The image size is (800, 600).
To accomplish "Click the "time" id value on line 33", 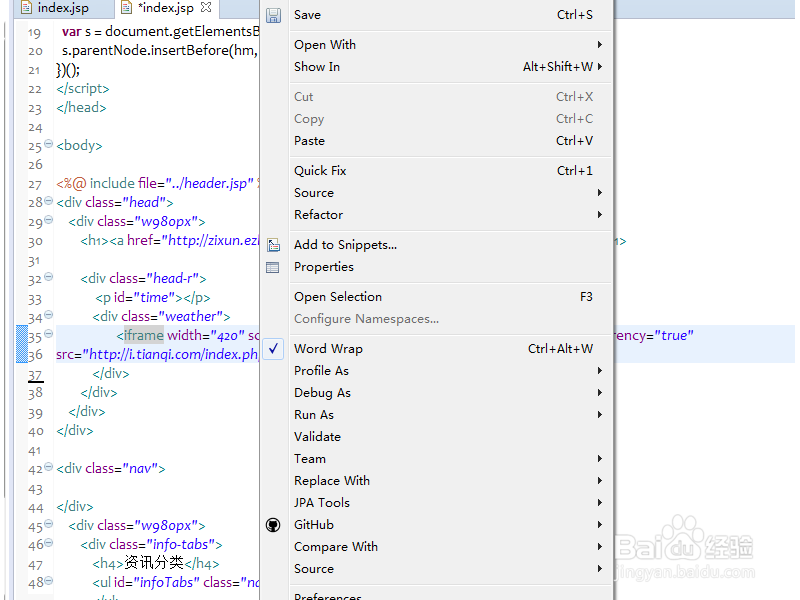I will [x=154, y=297].
